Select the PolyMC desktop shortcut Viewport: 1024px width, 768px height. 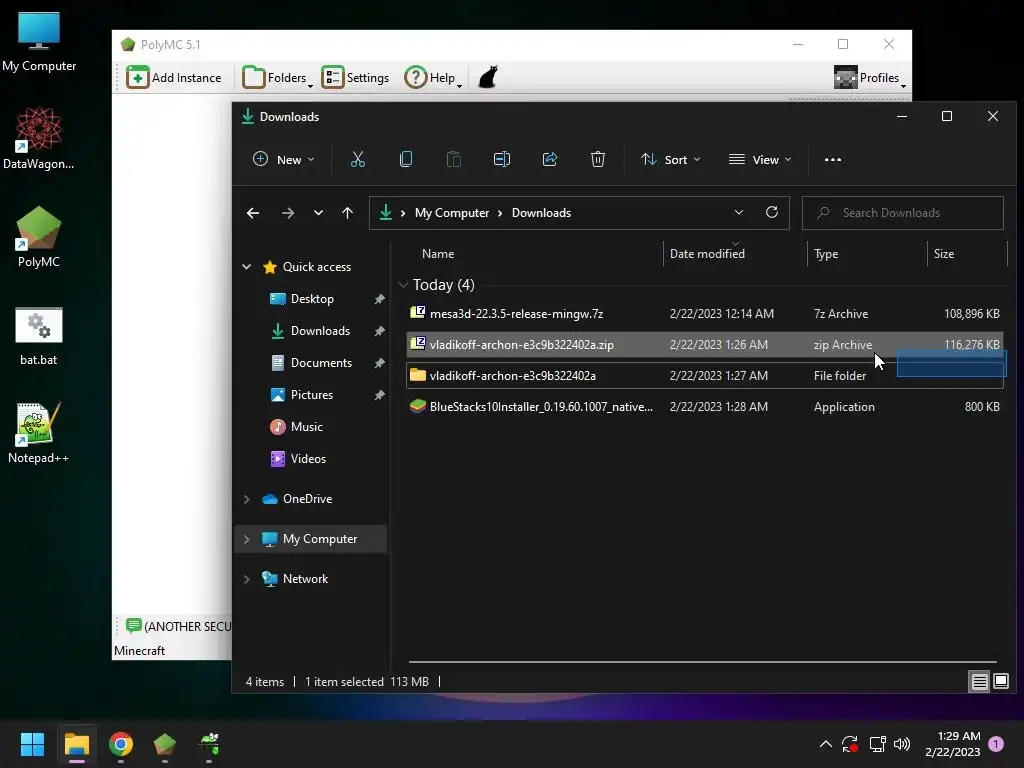coord(39,237)
